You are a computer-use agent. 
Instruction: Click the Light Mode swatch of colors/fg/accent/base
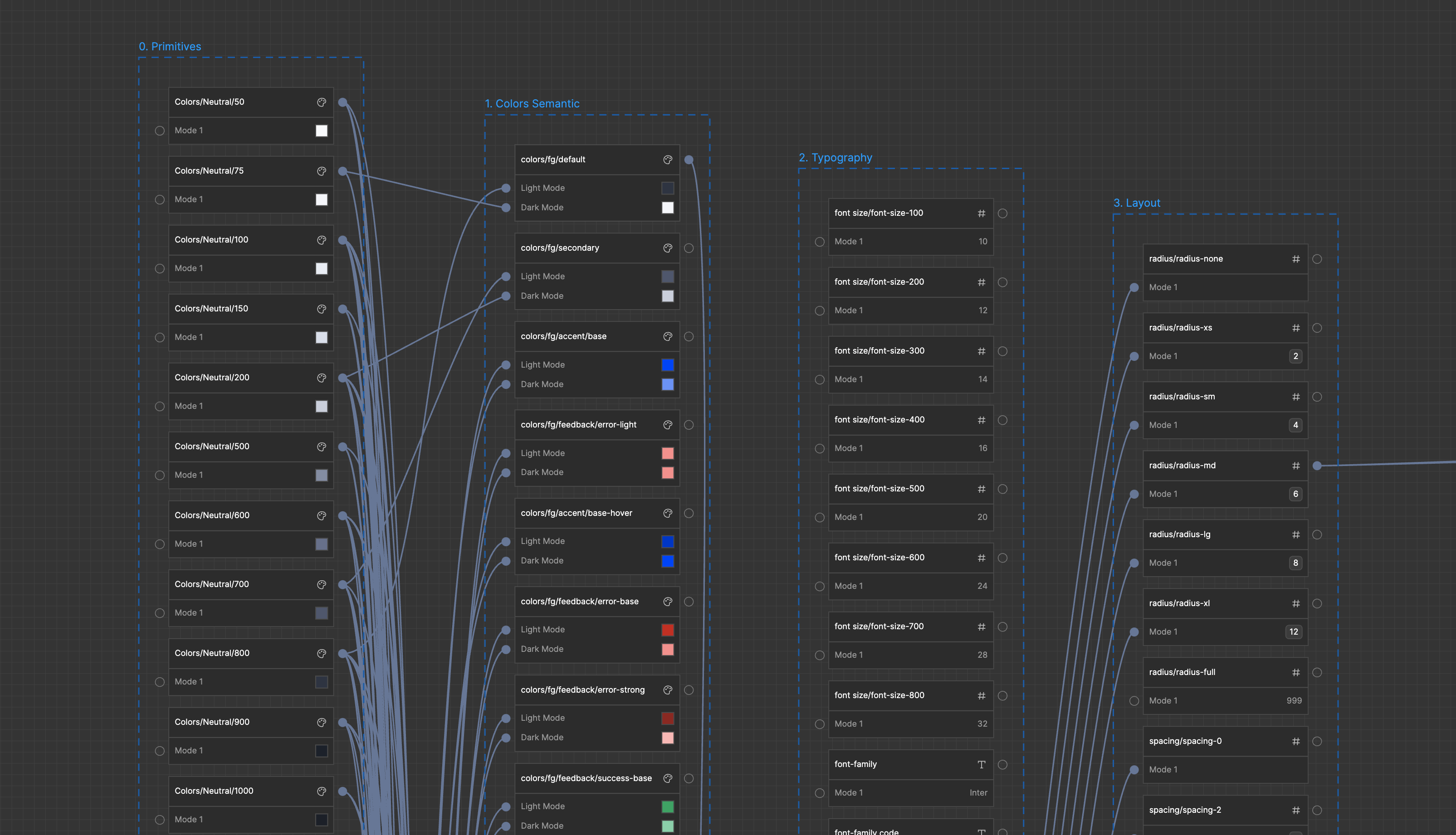668,365
